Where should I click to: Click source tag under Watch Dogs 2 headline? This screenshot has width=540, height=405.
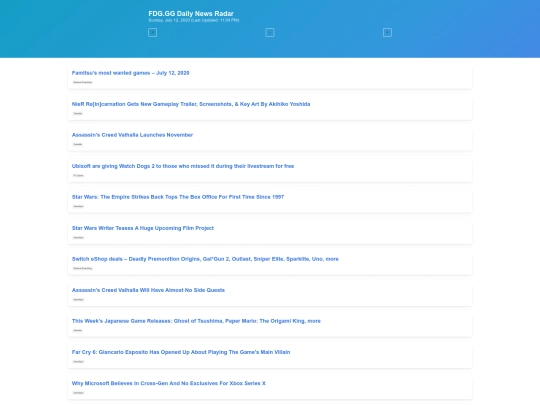tap(78, 175)
